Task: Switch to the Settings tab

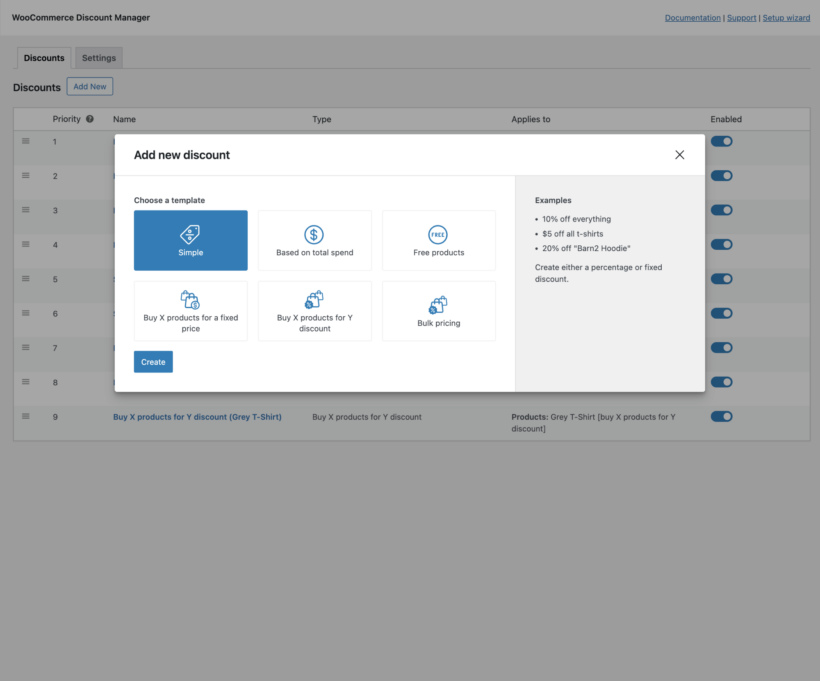Action: pos(98,58)
